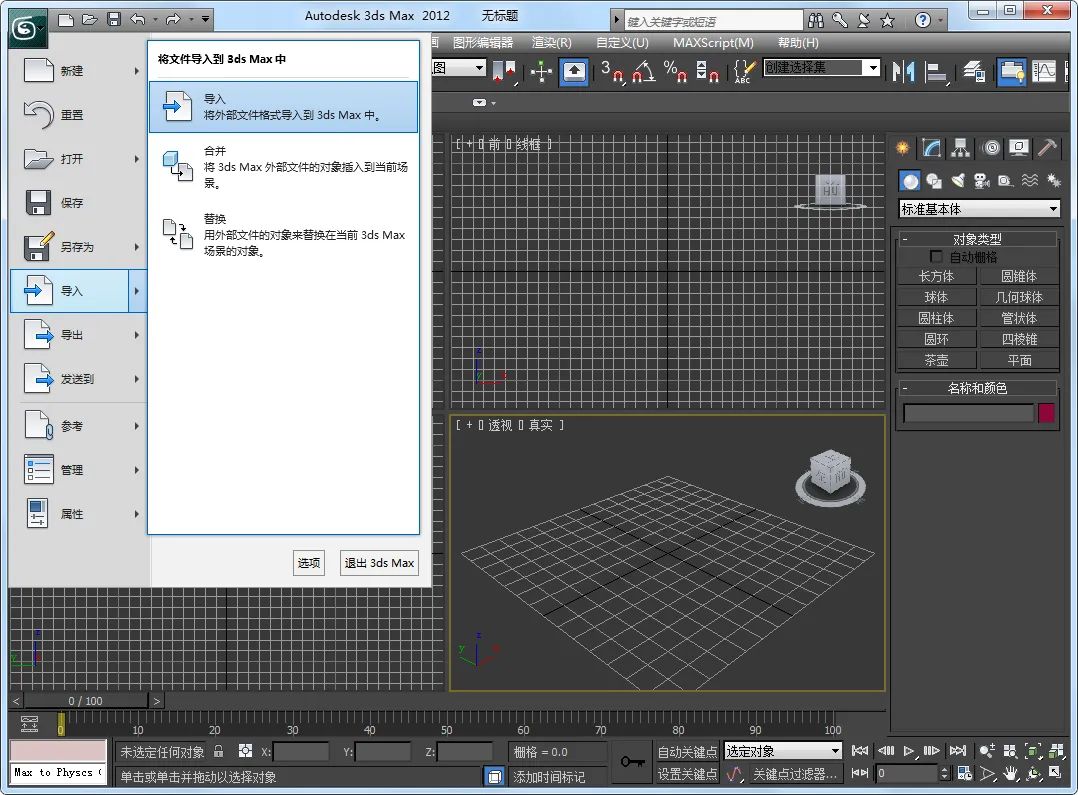
Task: Select the Geometry category icon
Action: [910, 181]
